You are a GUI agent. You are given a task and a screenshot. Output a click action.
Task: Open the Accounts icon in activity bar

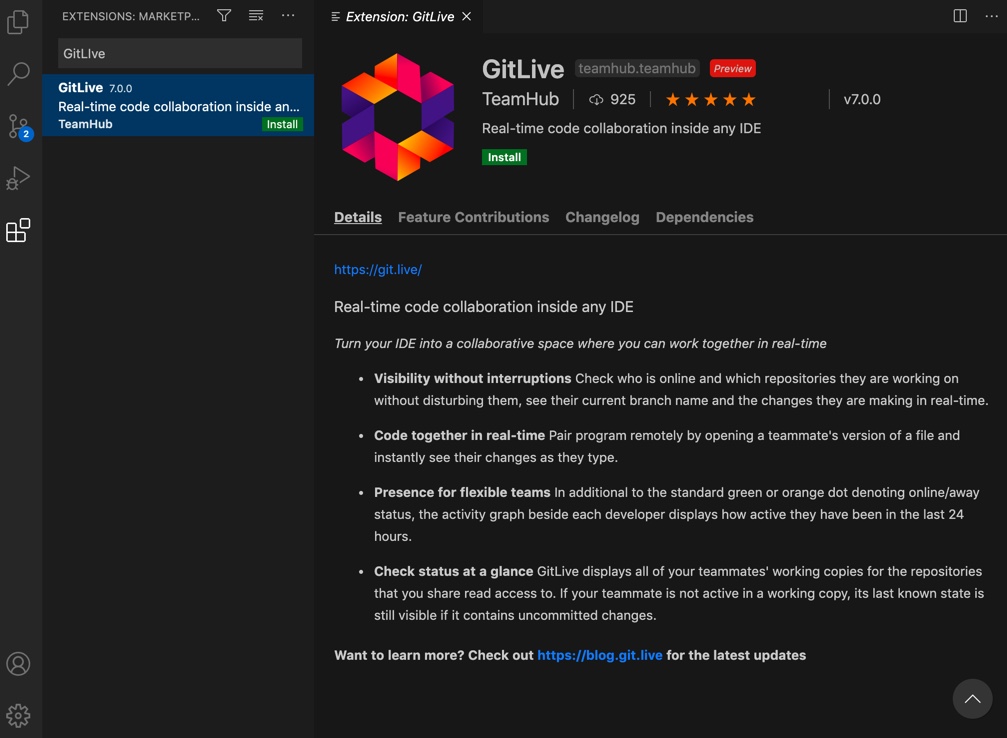point(18,663)
